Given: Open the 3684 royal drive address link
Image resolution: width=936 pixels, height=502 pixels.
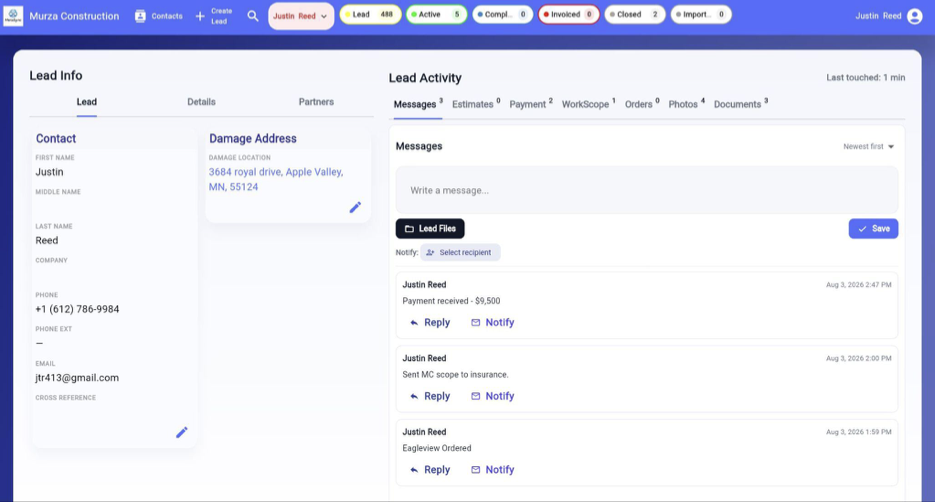Looking at the screenshot, I should click(x=276, y=179).
